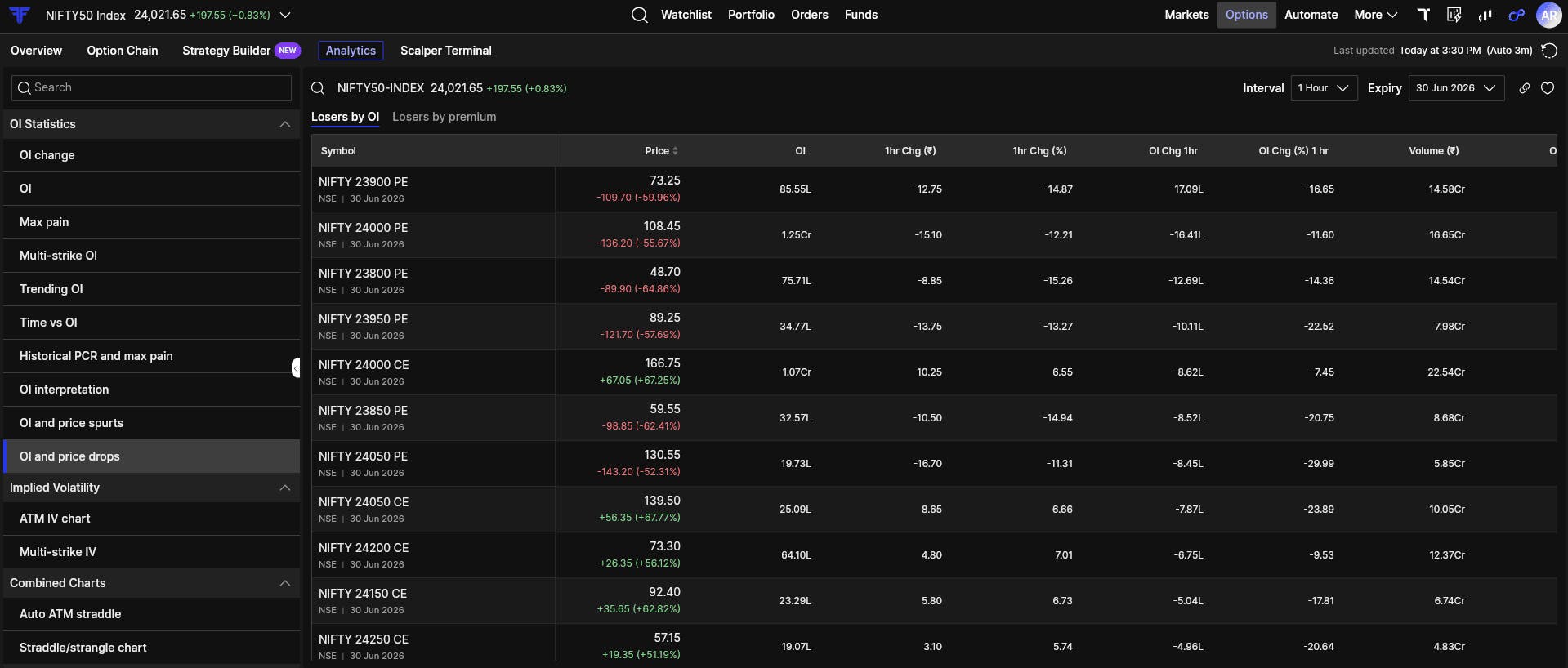Collapse the Implied Volatility section
Viewport: 1568px width, 668px height.
tap(285, 488)
